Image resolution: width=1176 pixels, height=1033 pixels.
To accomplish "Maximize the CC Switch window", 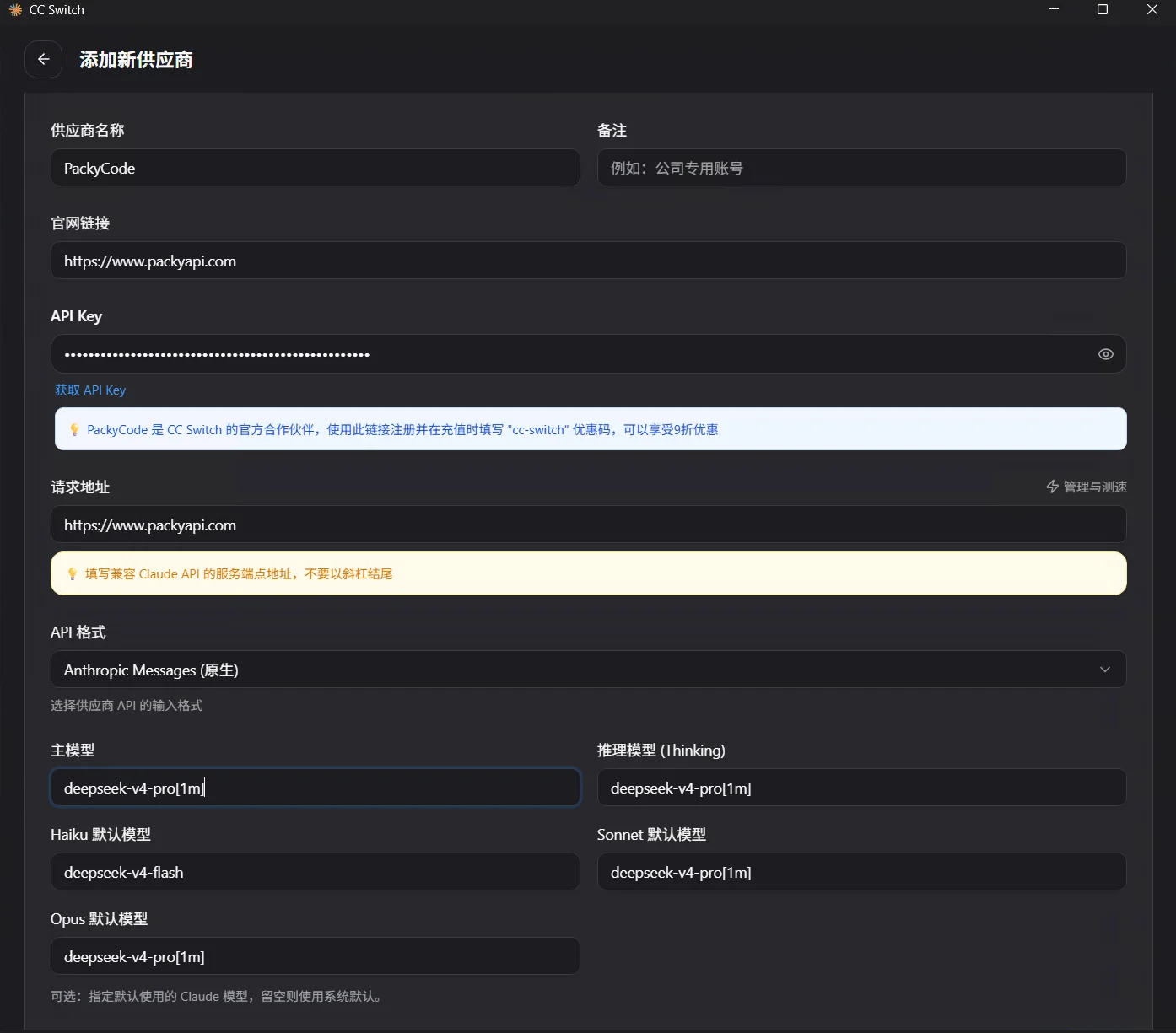I will click(x=1103, y=9).
